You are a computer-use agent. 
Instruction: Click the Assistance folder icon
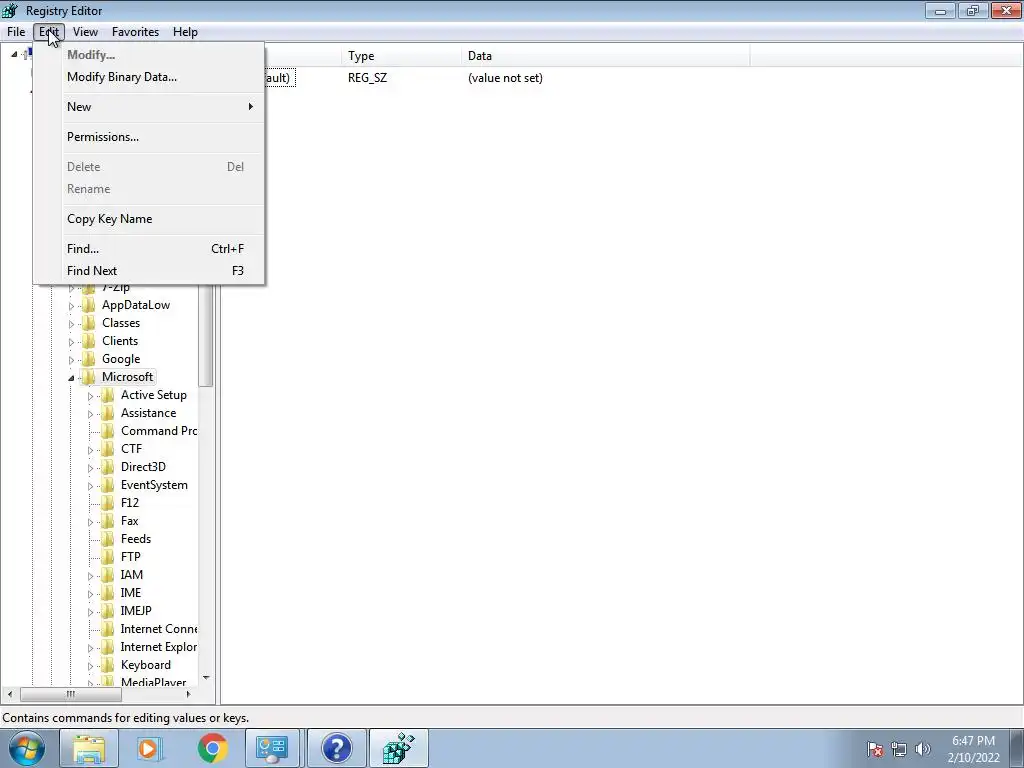pyautogui.click(x=107, y=413)
